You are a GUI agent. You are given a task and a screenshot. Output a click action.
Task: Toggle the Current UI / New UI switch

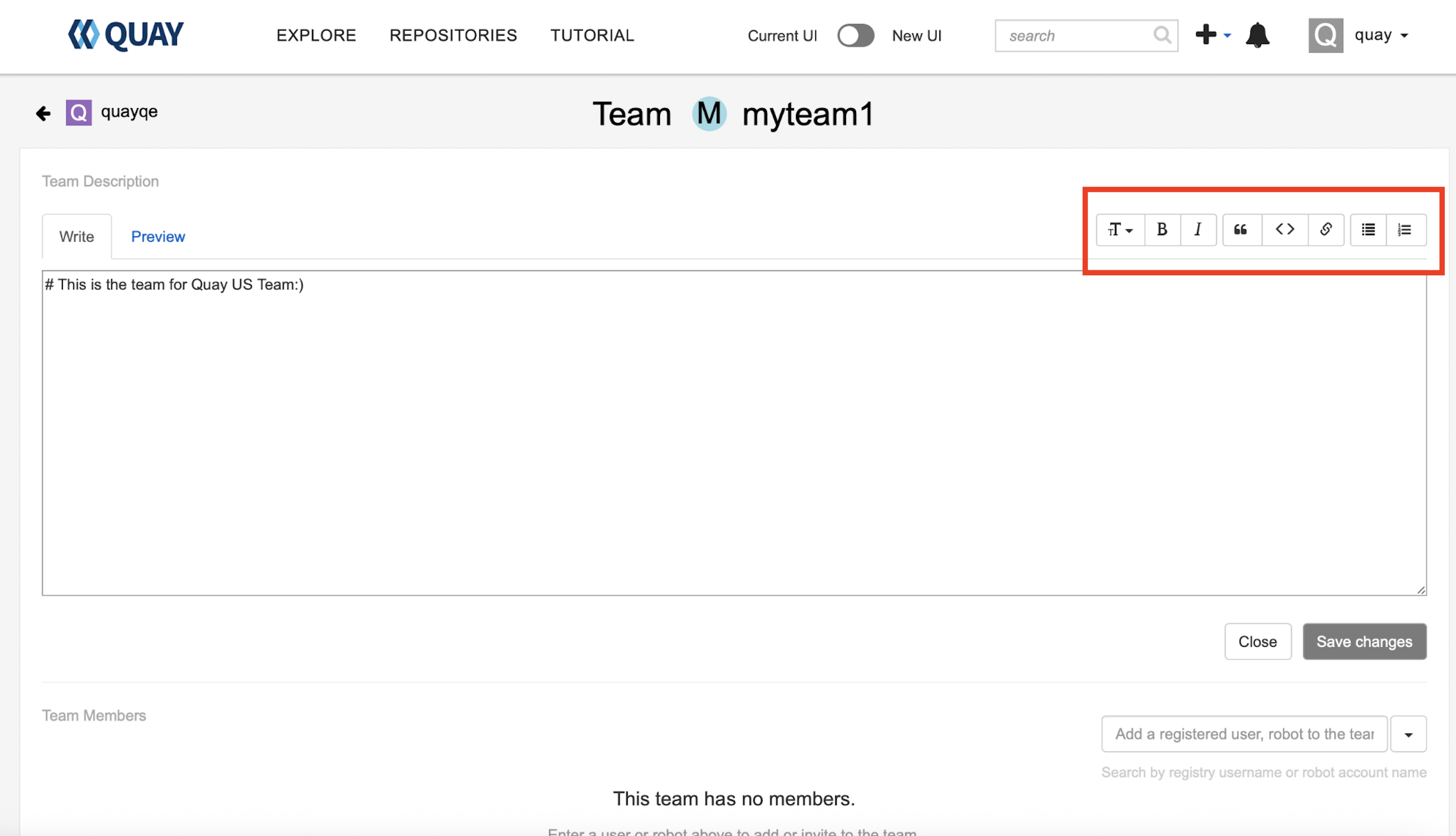point(855,36)
